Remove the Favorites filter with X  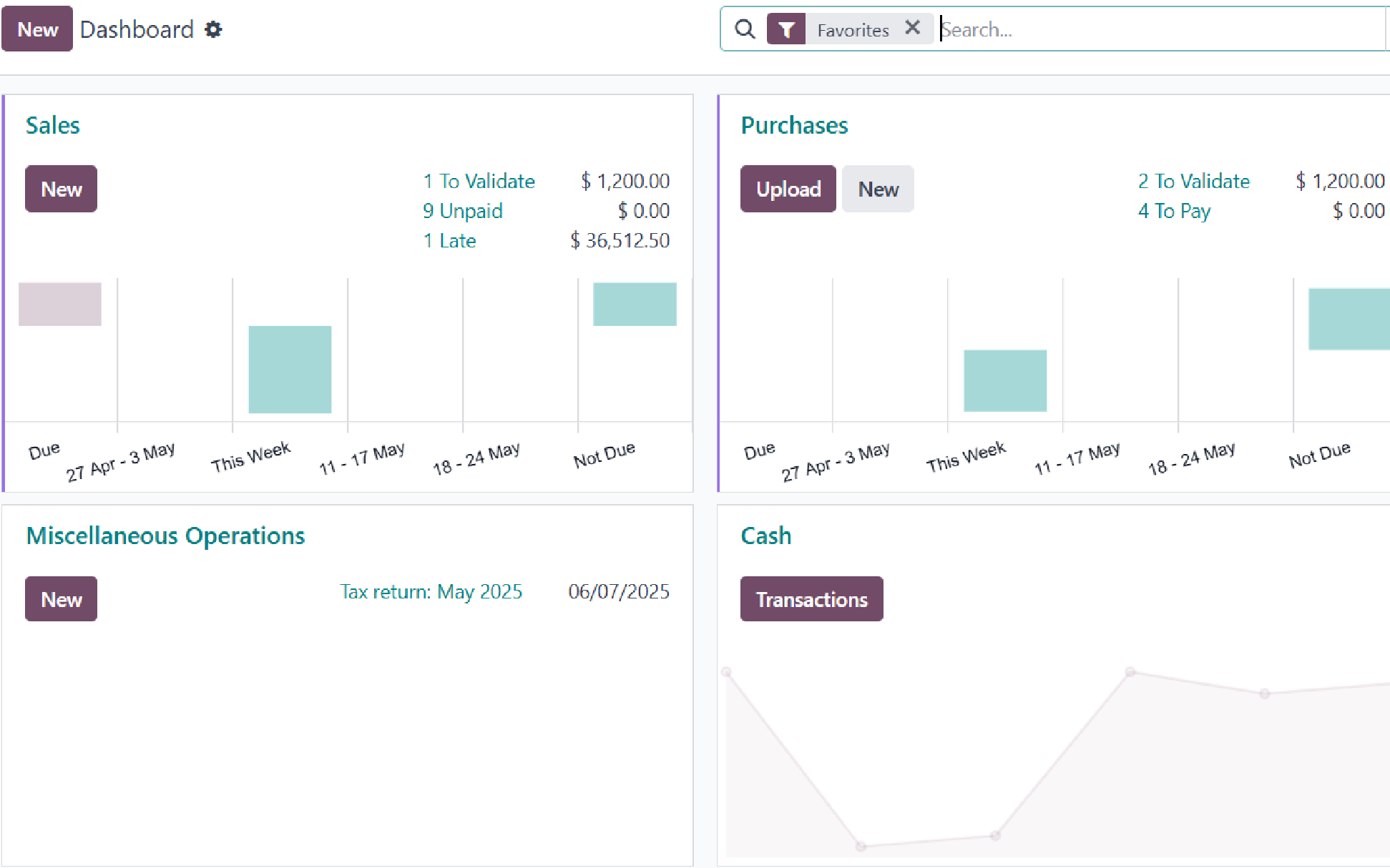click(x=912, y=28)
